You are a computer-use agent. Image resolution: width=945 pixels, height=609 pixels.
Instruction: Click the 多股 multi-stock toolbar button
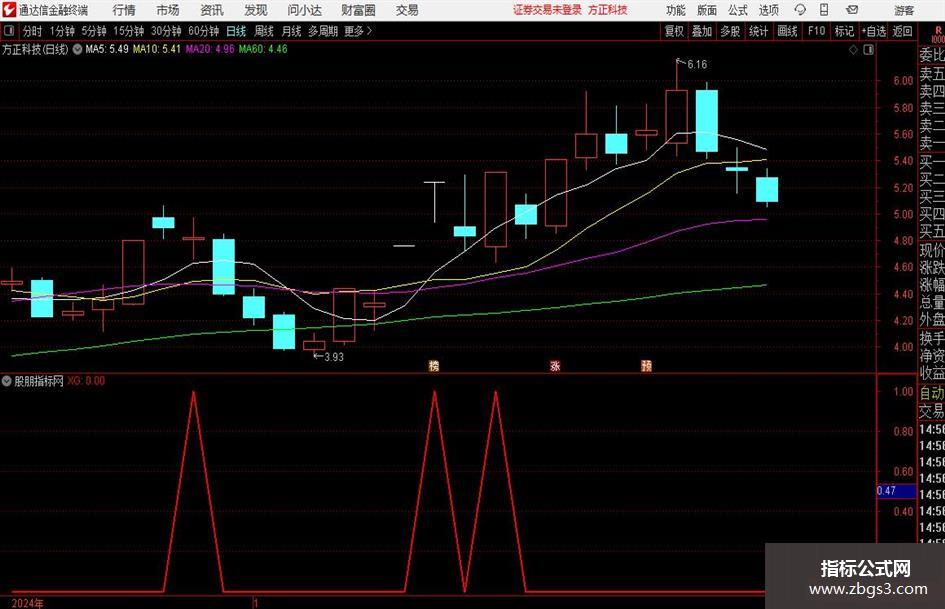pyautogui.click(x=730, y=31)
